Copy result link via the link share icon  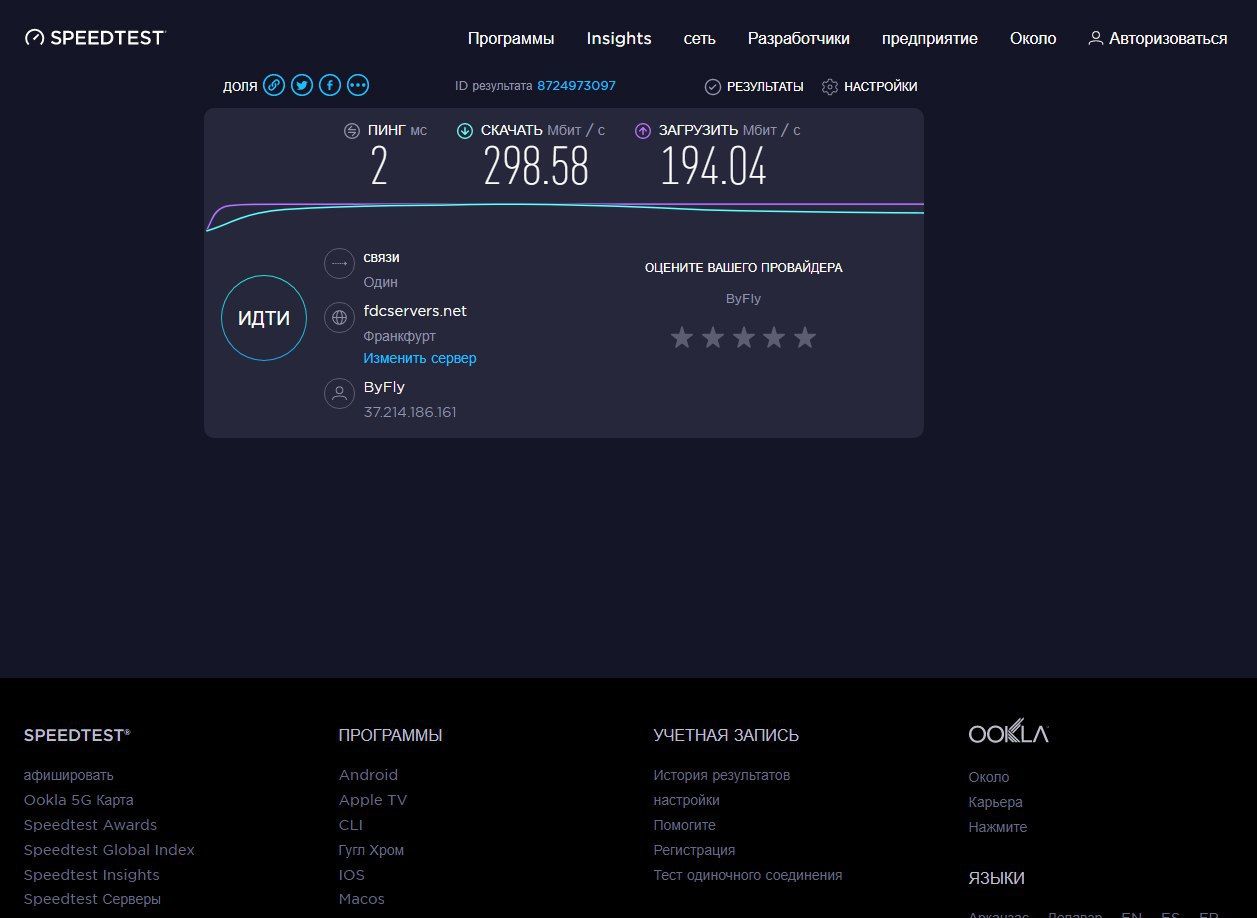pos(274,85)
